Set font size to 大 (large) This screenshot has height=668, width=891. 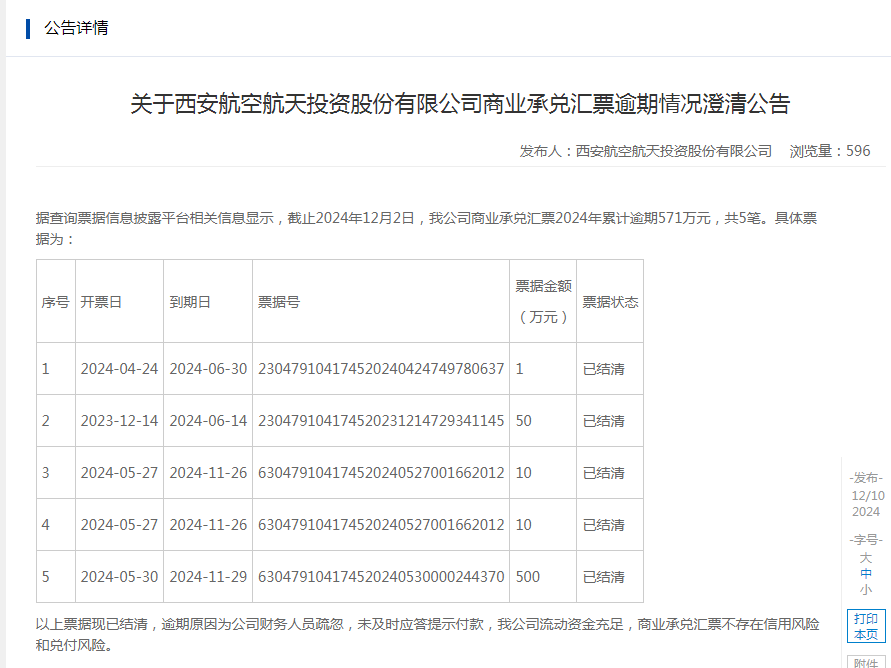(866, 557)
